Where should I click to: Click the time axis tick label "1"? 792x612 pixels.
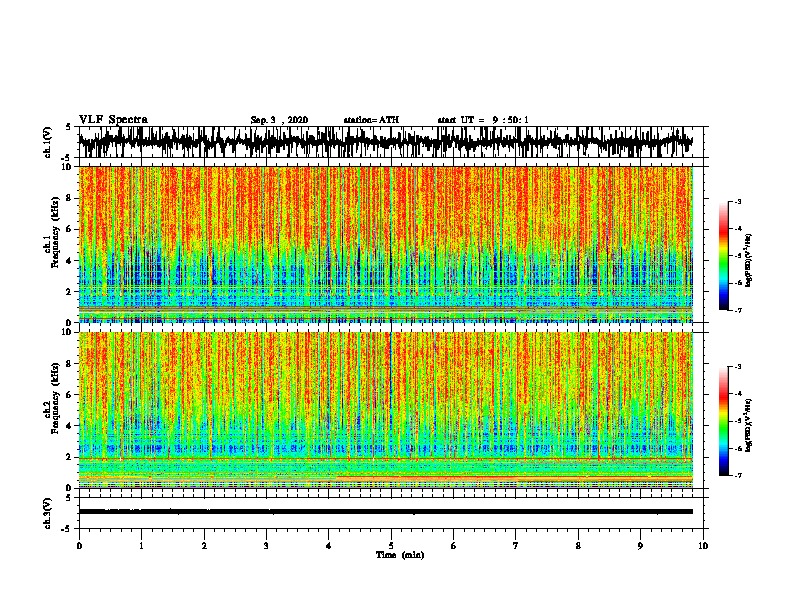coord(141,546)
